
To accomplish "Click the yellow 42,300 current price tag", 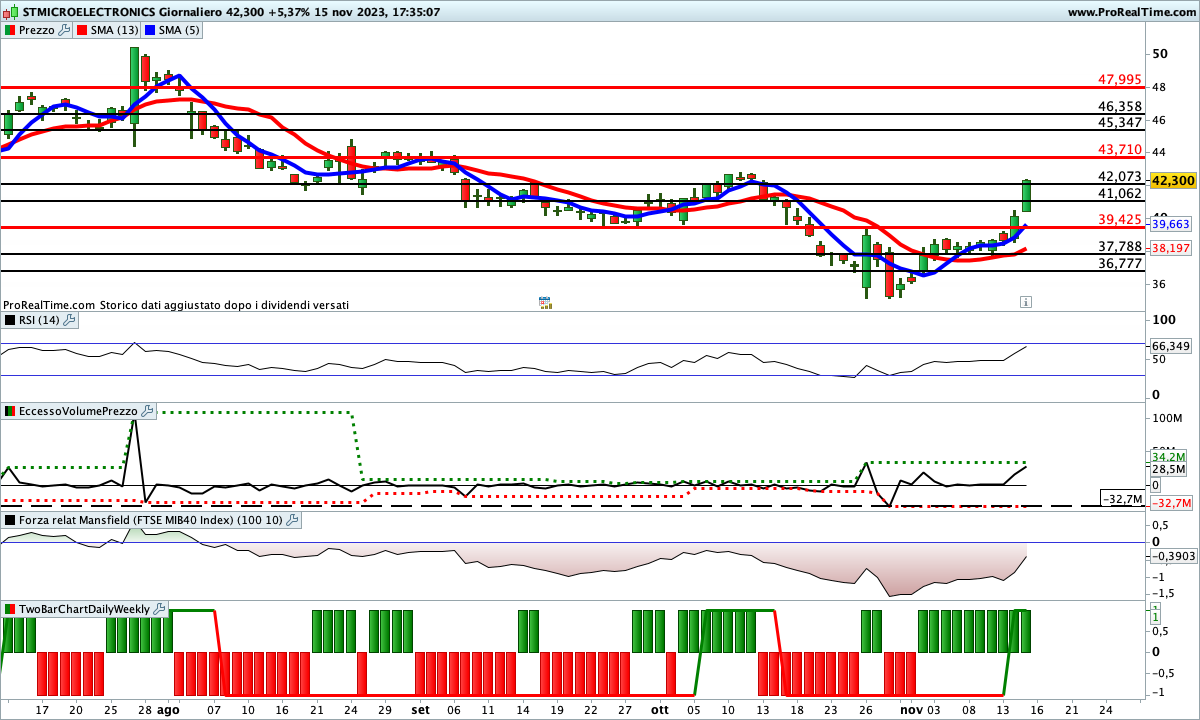I will click(x=1174, y=181).
